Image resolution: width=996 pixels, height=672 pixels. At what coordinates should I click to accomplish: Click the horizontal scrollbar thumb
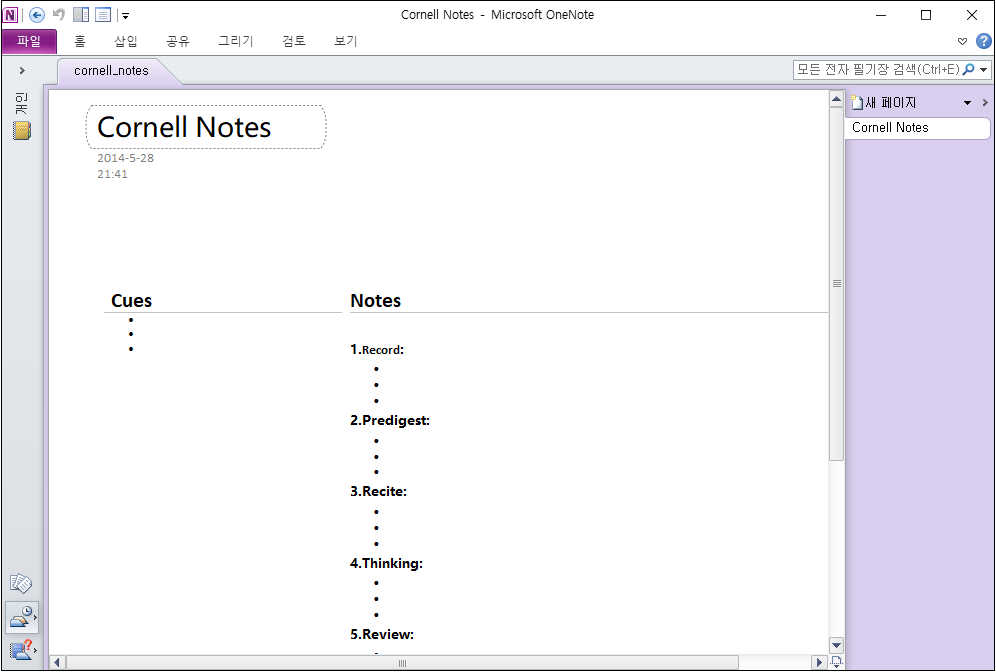[402, 663]
